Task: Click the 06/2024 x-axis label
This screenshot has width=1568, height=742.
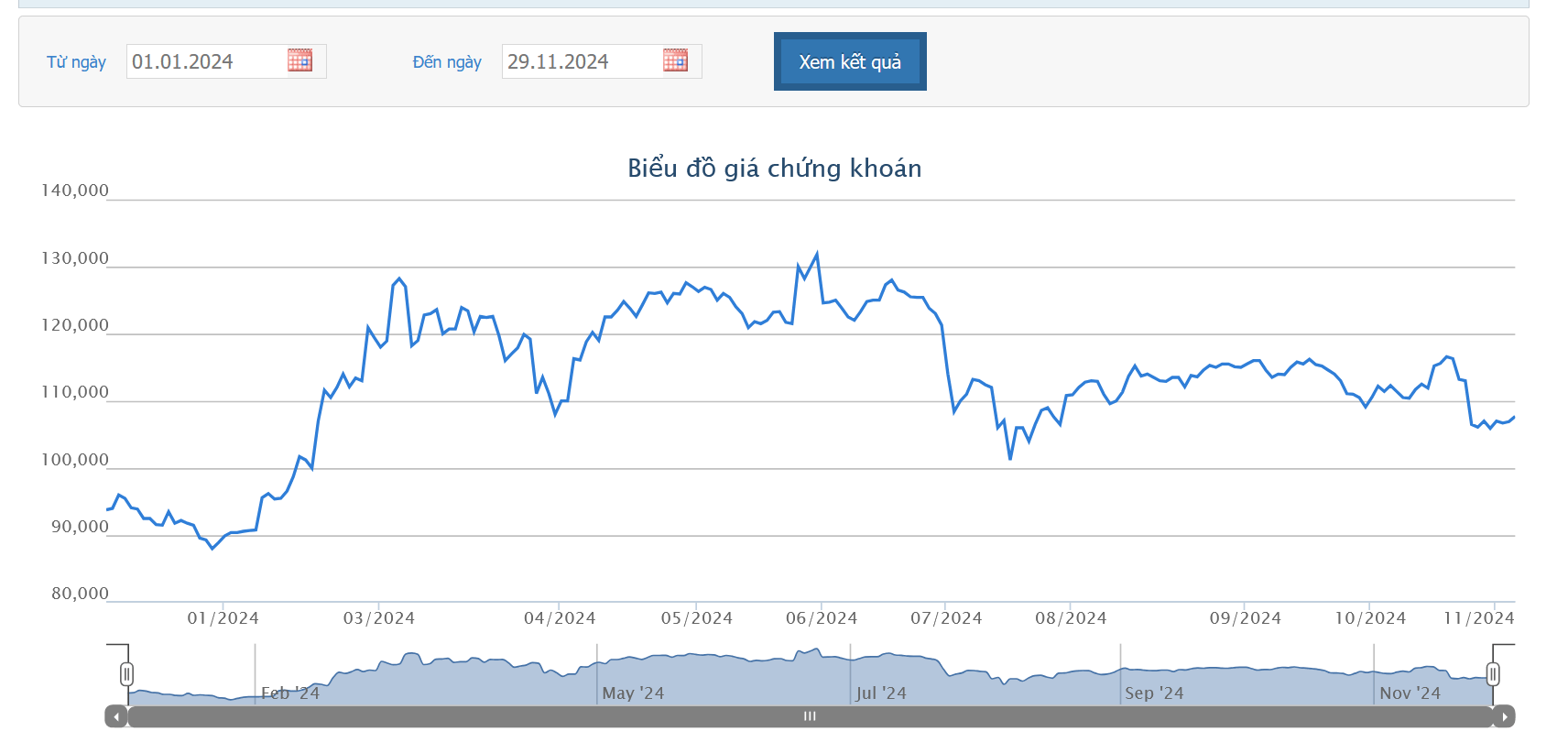Action: [822, 618]
